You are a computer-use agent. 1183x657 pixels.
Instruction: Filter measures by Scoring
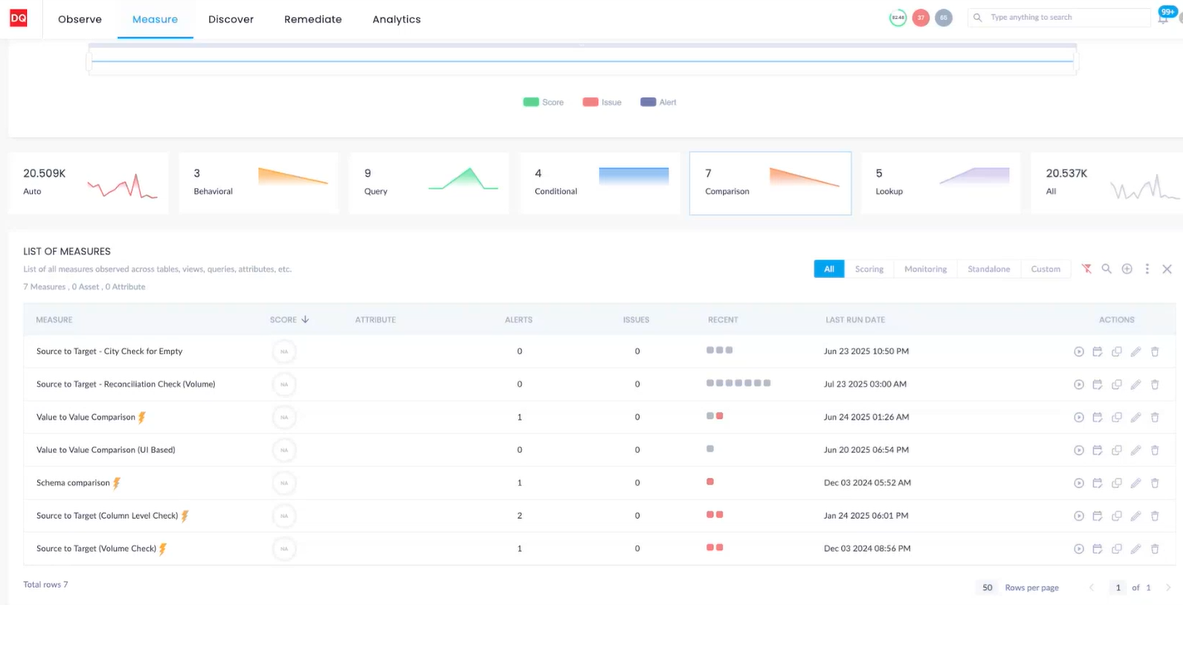click(869, 269)
